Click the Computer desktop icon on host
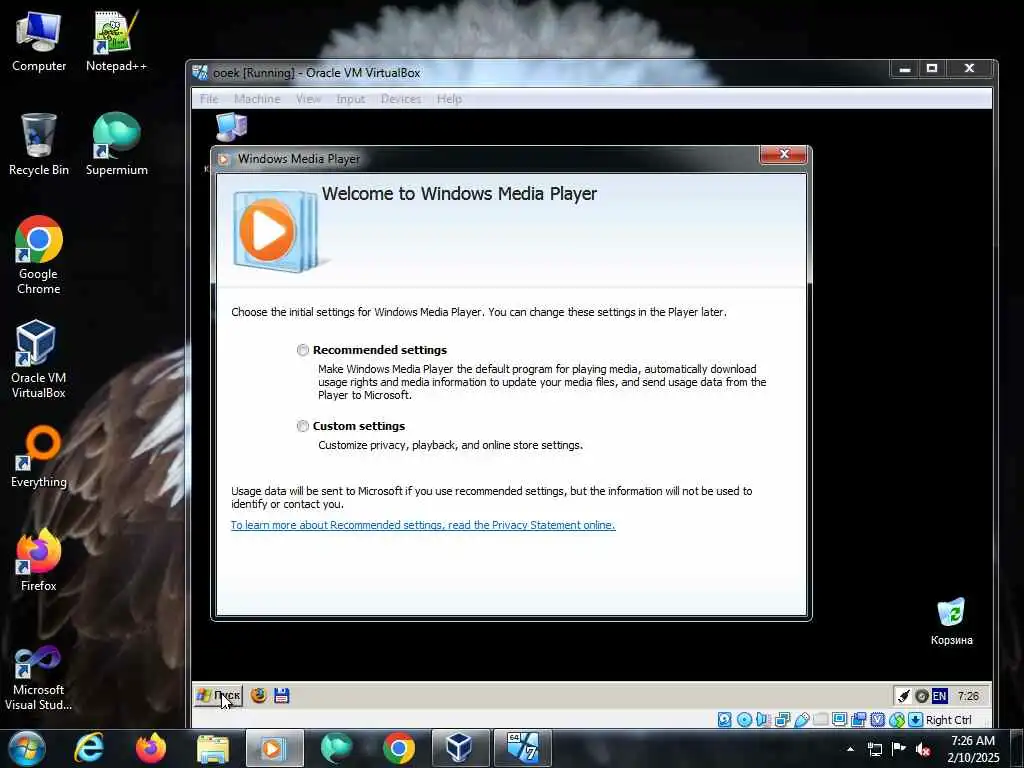 pos(39,40)
